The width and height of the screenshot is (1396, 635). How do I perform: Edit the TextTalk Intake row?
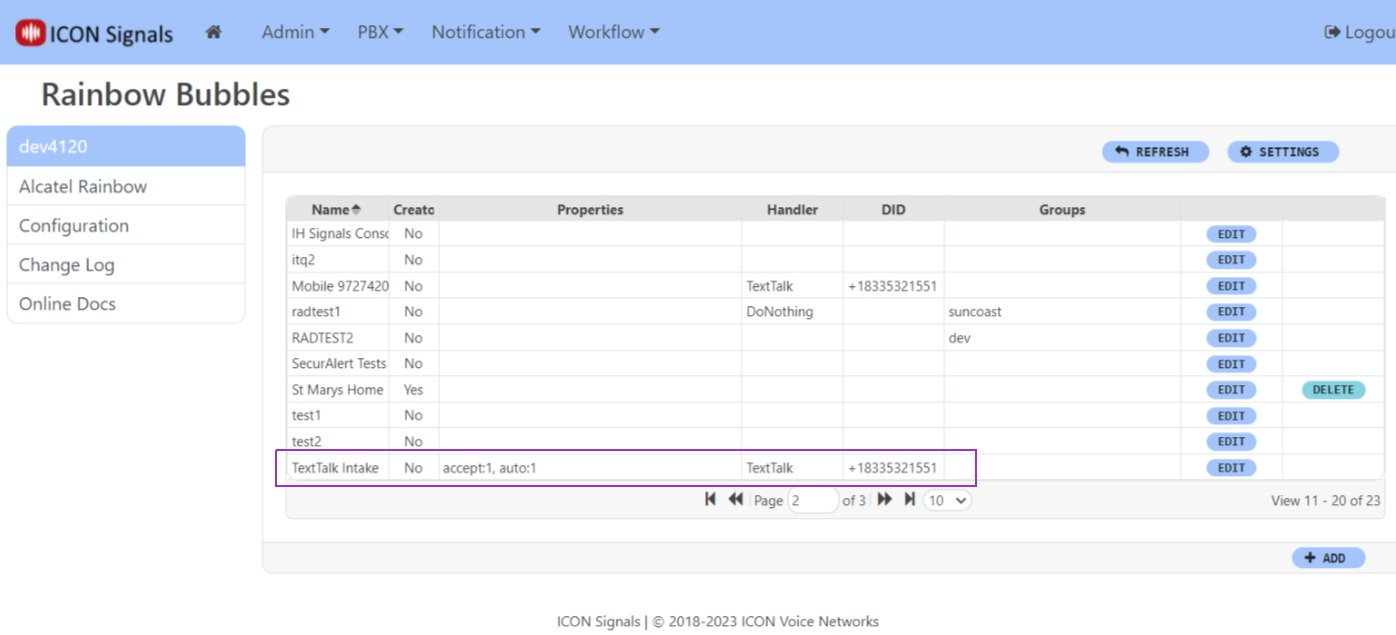[1231, 468]
